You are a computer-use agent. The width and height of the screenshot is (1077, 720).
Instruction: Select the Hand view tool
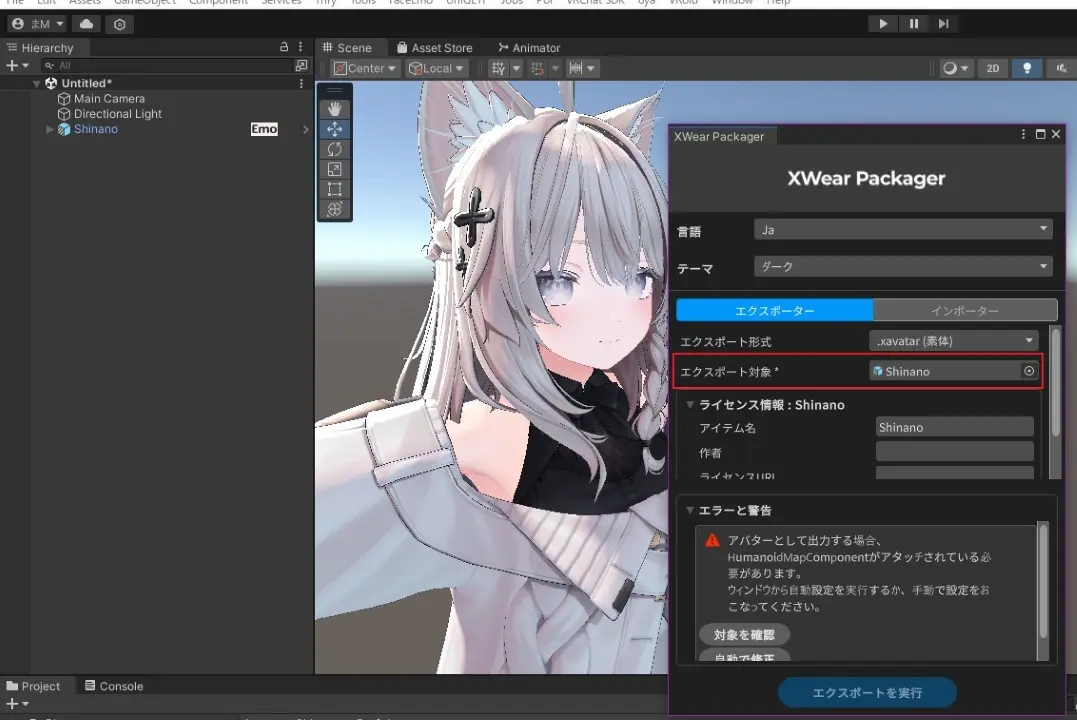coord(335,109)
